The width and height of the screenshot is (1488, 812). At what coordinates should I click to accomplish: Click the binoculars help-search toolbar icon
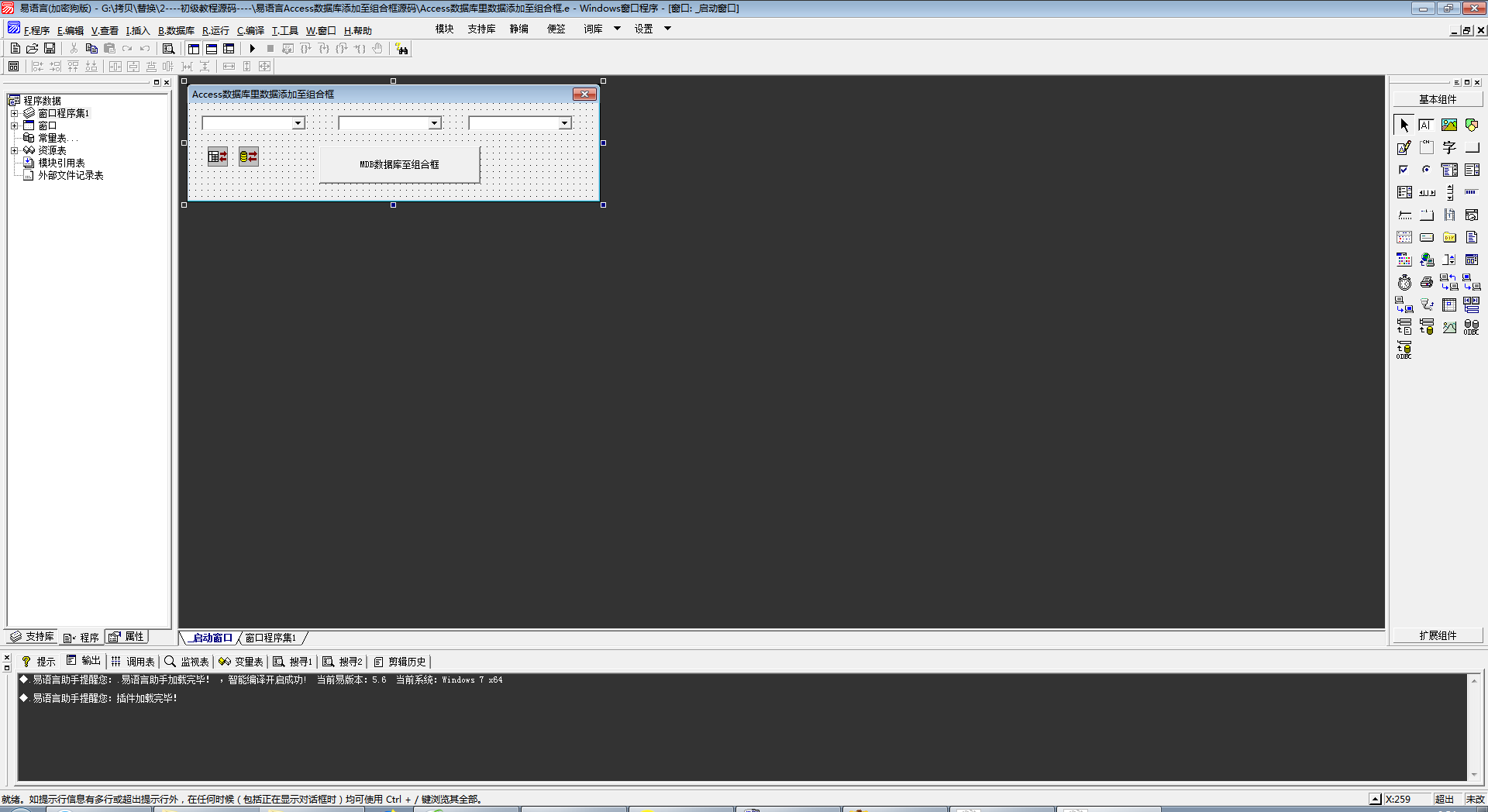pyautogui.click(x=401, y=49)
